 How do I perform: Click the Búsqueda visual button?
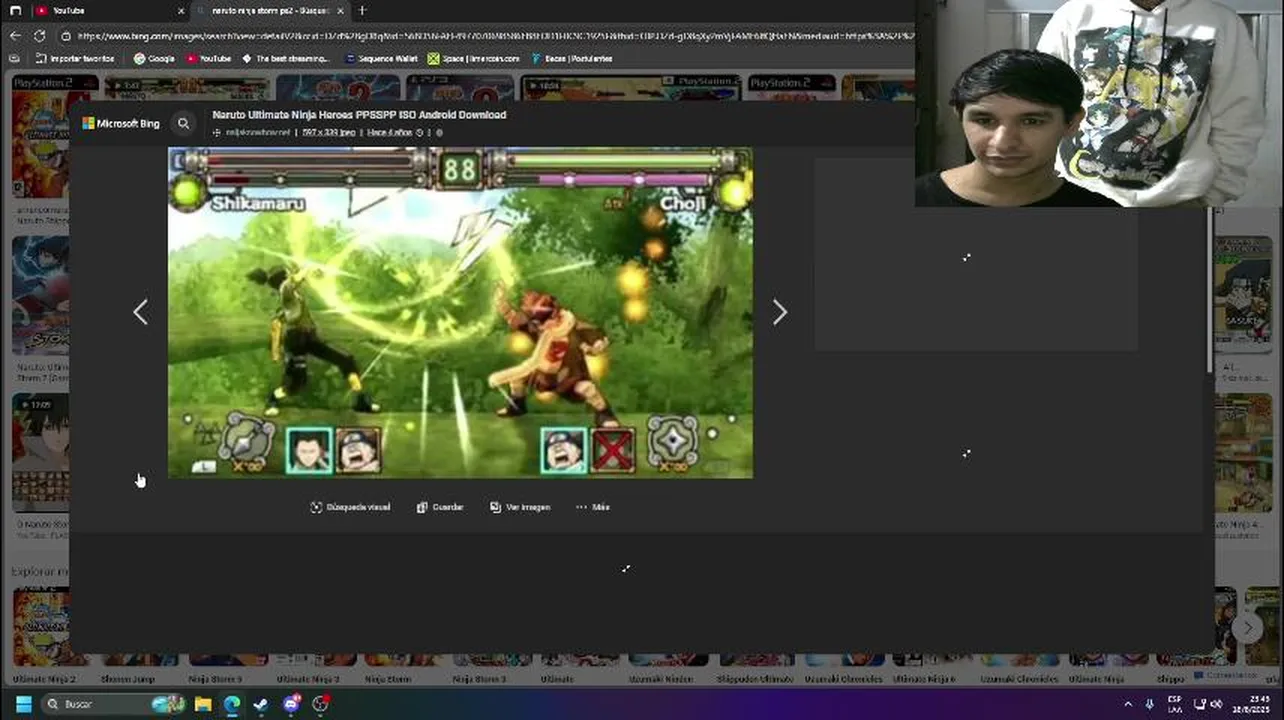350,507
